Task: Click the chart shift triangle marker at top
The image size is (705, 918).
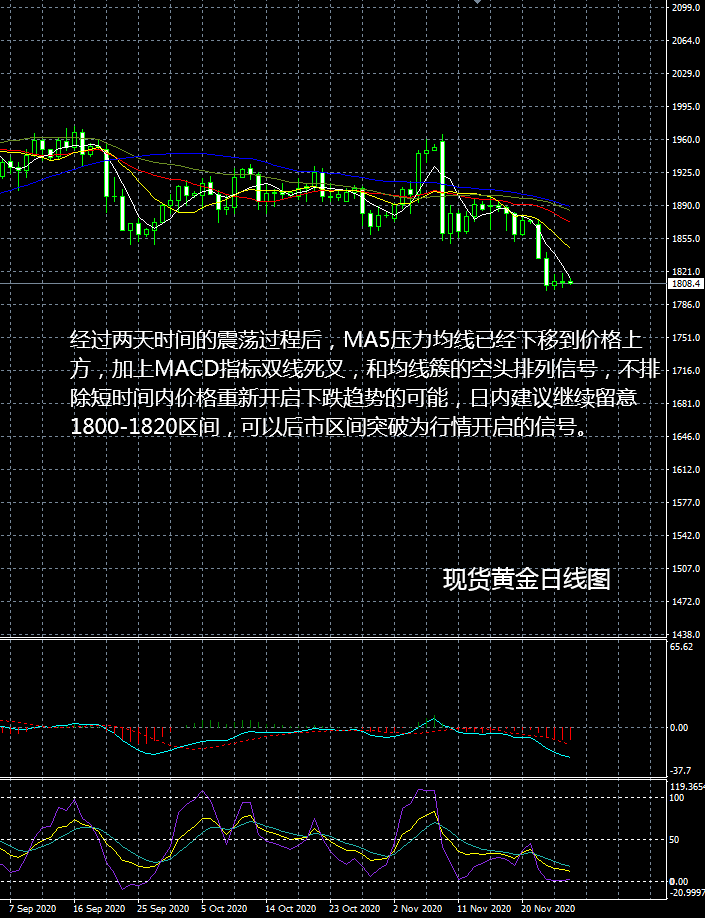Action: pyautogui.click(x=478, y=2)
